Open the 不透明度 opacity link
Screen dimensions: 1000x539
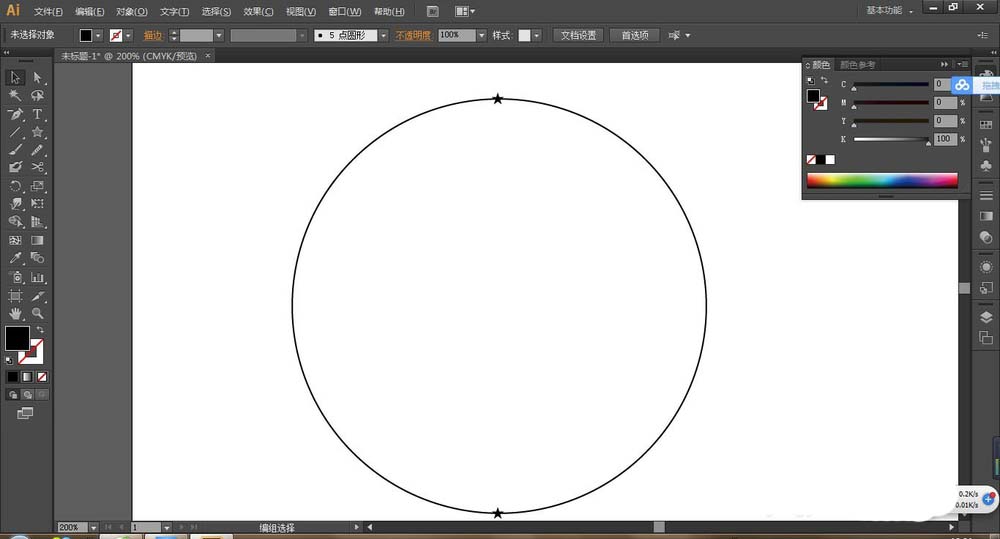tap(413, 36)
